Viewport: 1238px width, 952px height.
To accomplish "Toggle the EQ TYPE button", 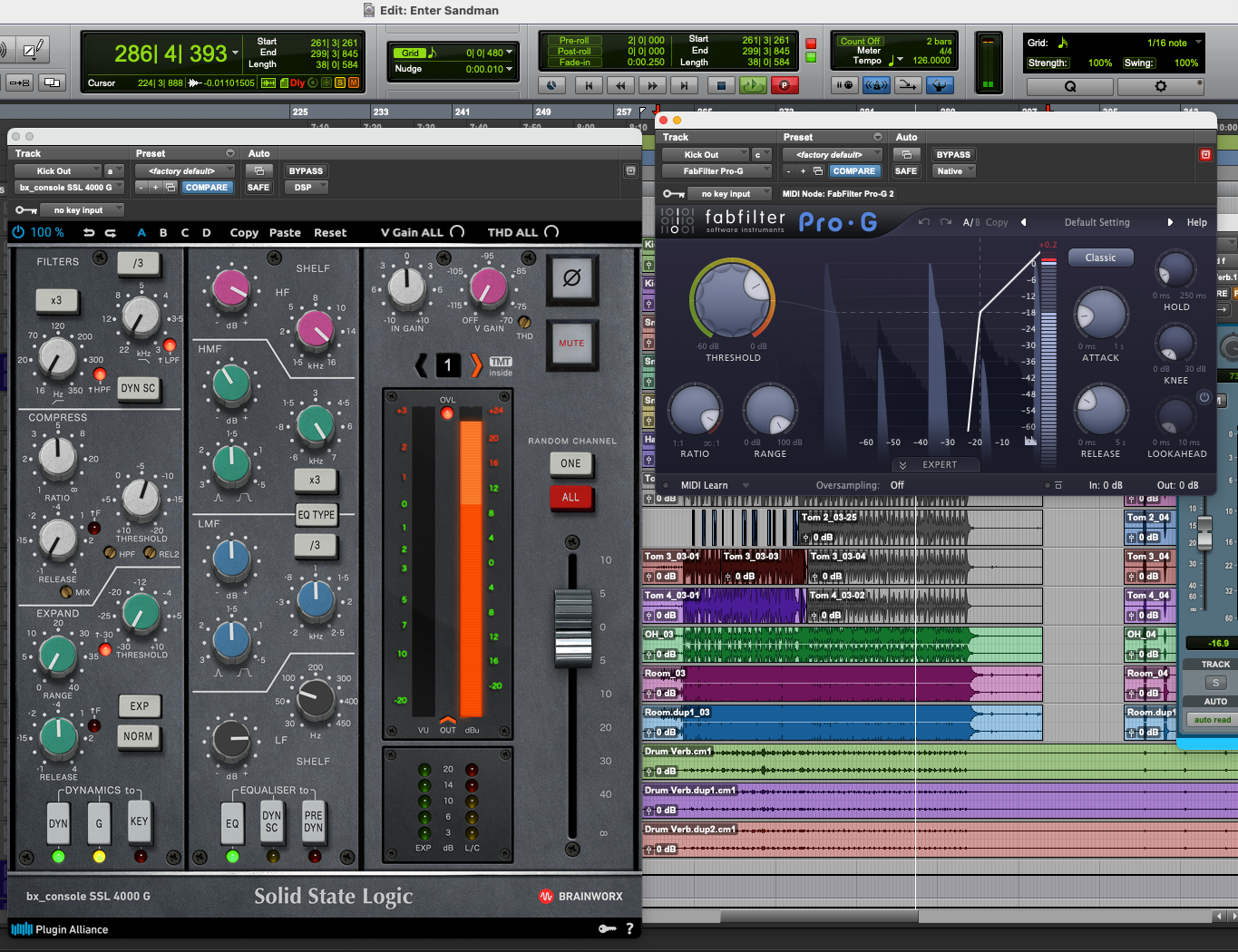I will coord(317,514).
